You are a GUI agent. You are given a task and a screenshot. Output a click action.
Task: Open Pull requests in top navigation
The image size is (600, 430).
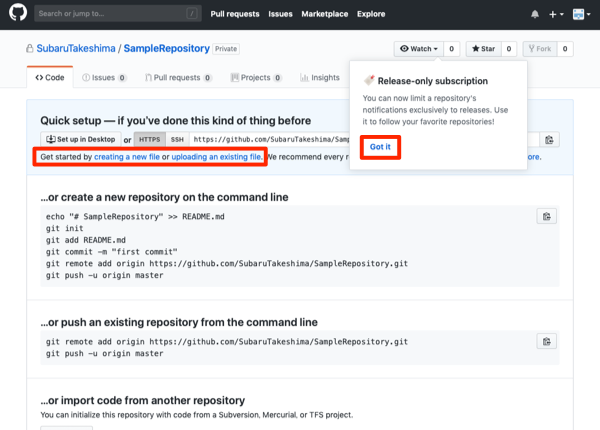pos(235,14)
